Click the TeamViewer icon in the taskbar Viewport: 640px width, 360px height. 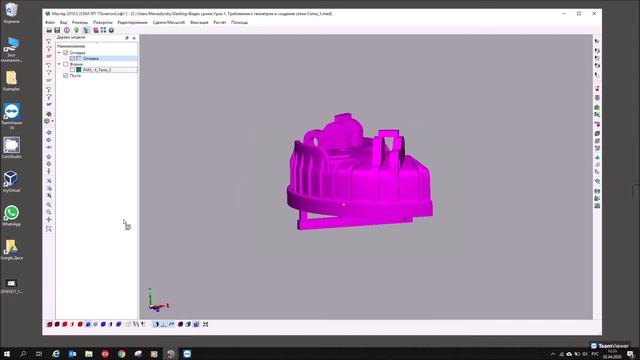(187, 354)
